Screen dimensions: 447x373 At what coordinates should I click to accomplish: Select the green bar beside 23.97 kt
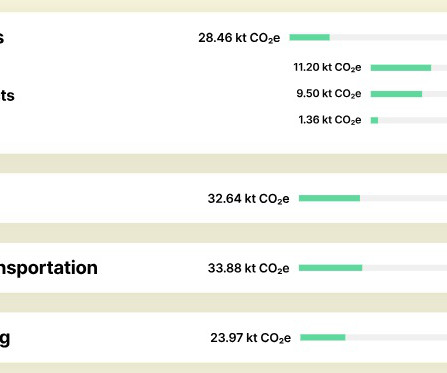pyautogui.click(x=323, y=337)
